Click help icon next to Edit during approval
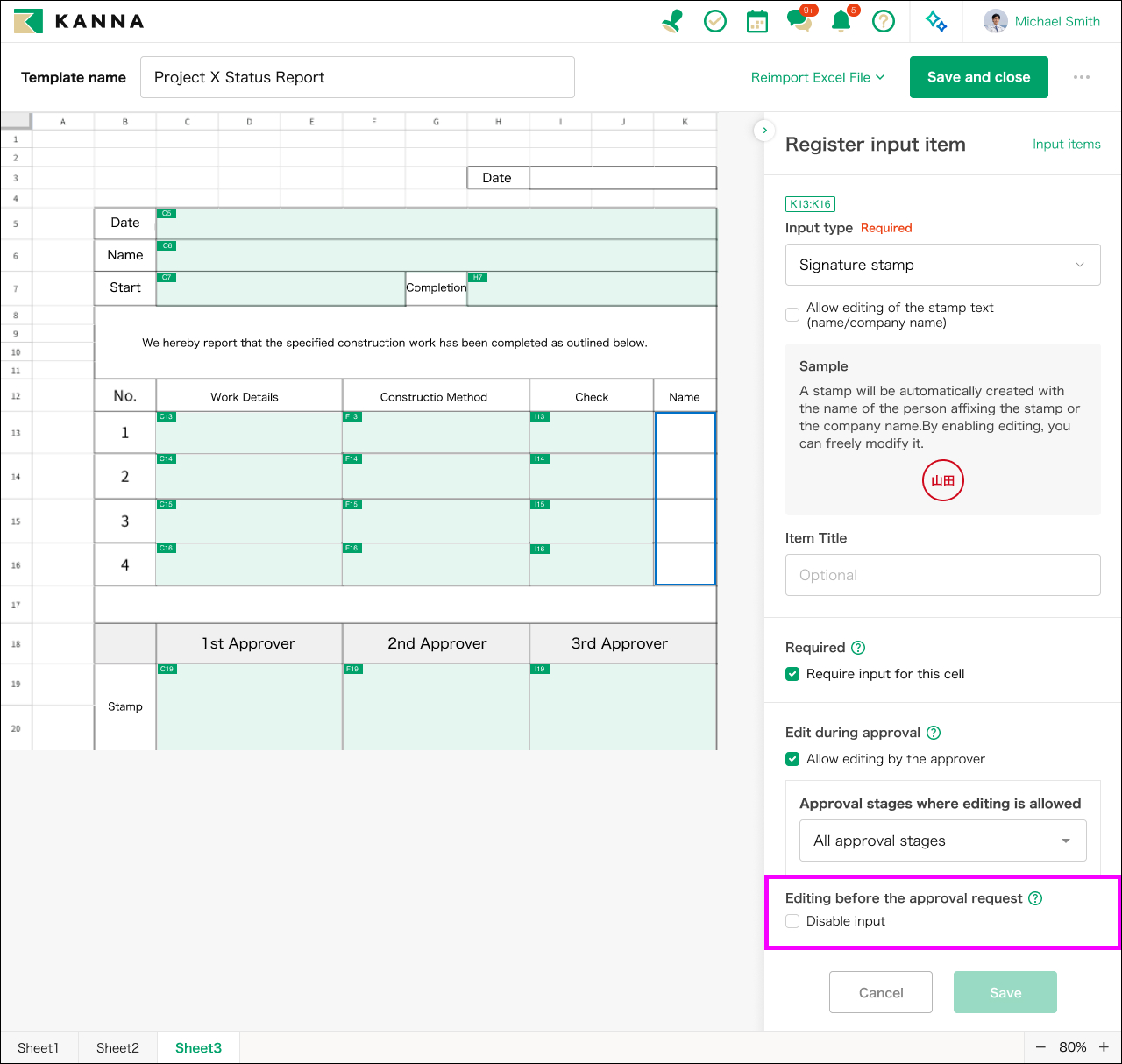The image size is (1122, 1064). pos(934,733)
